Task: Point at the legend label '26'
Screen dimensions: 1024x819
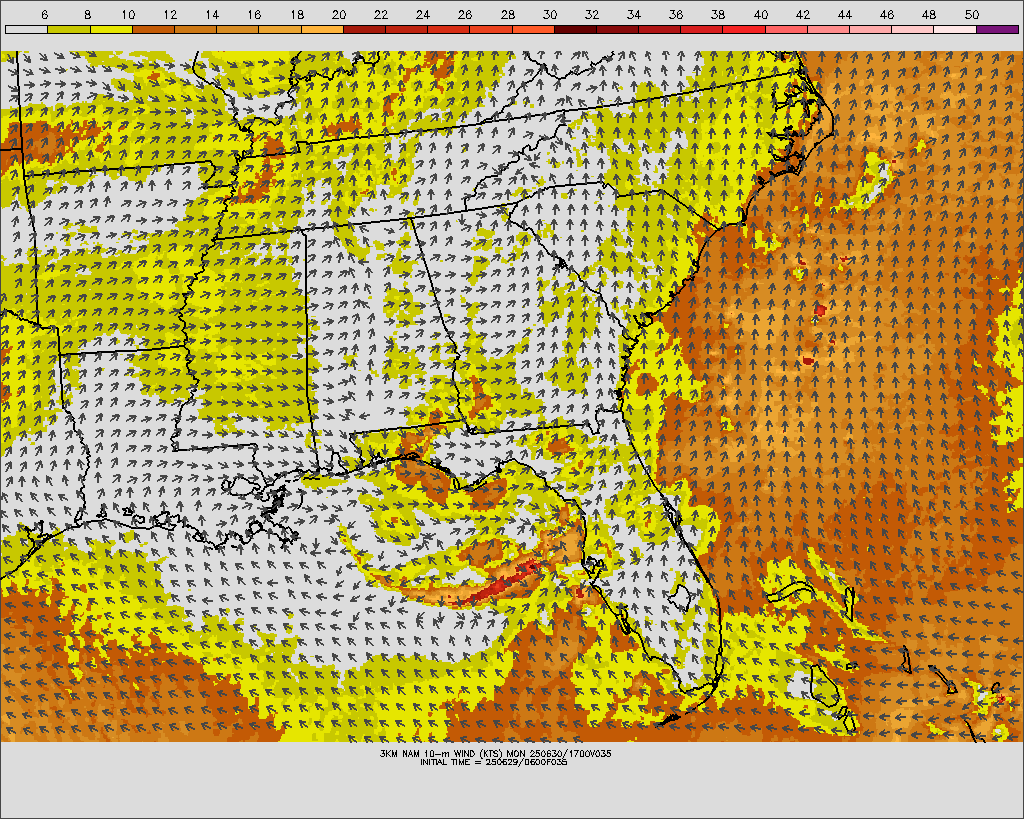Action: pos(465,14)
